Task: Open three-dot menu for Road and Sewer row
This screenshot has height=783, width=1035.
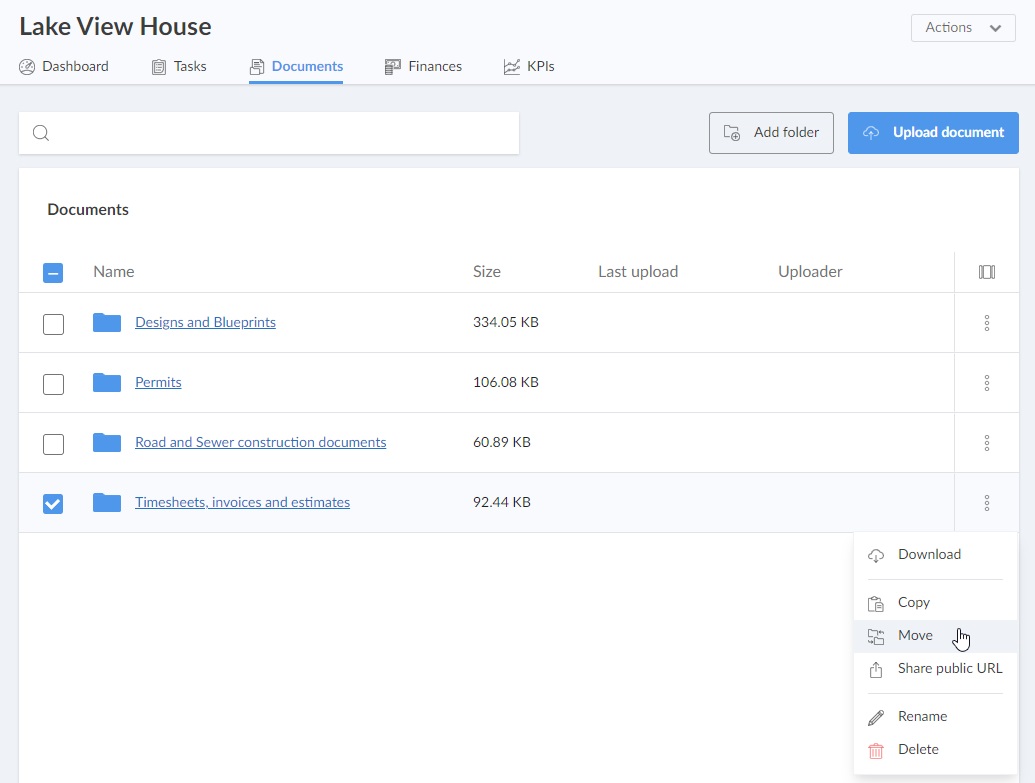Action: tap(986, 443)
